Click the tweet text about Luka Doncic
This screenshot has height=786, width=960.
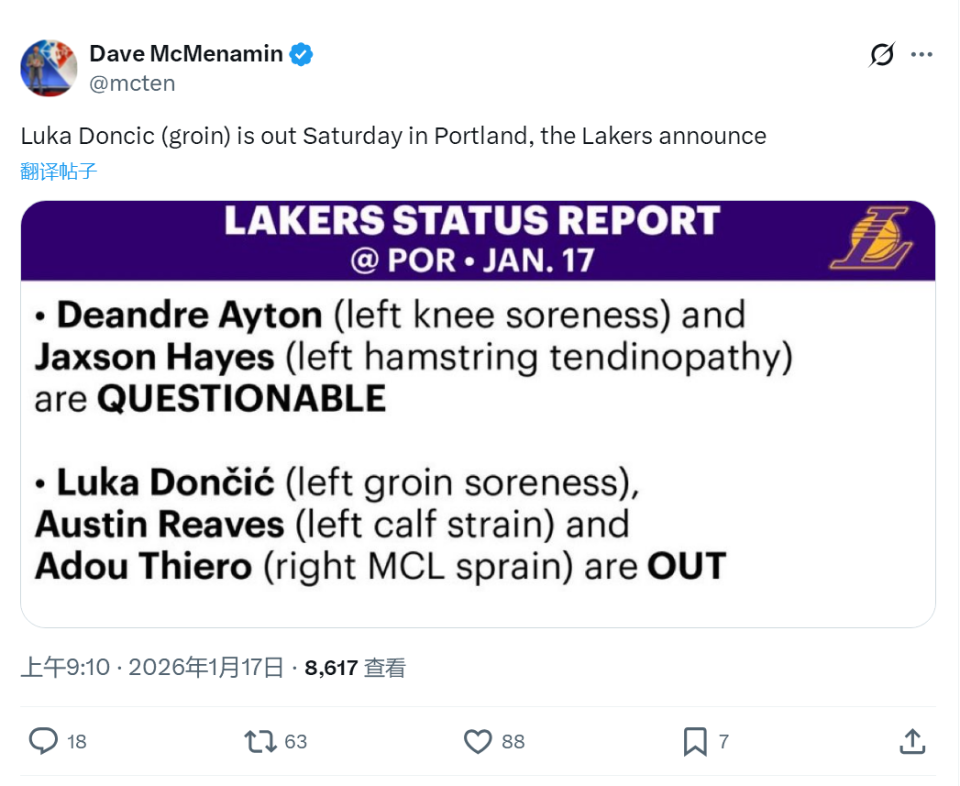pos(393,136)
